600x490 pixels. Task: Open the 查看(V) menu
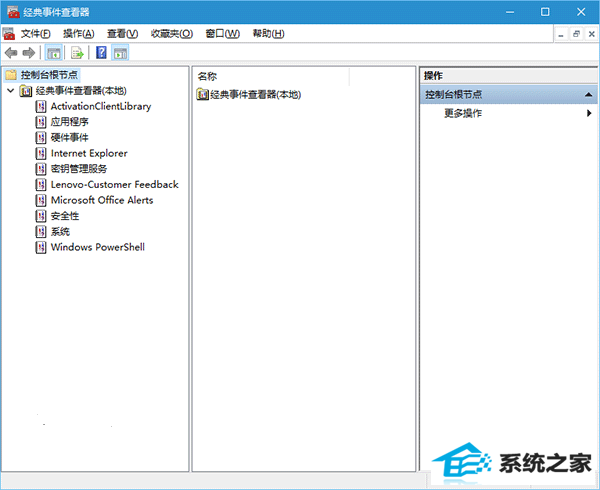click(x=122, y=34)
